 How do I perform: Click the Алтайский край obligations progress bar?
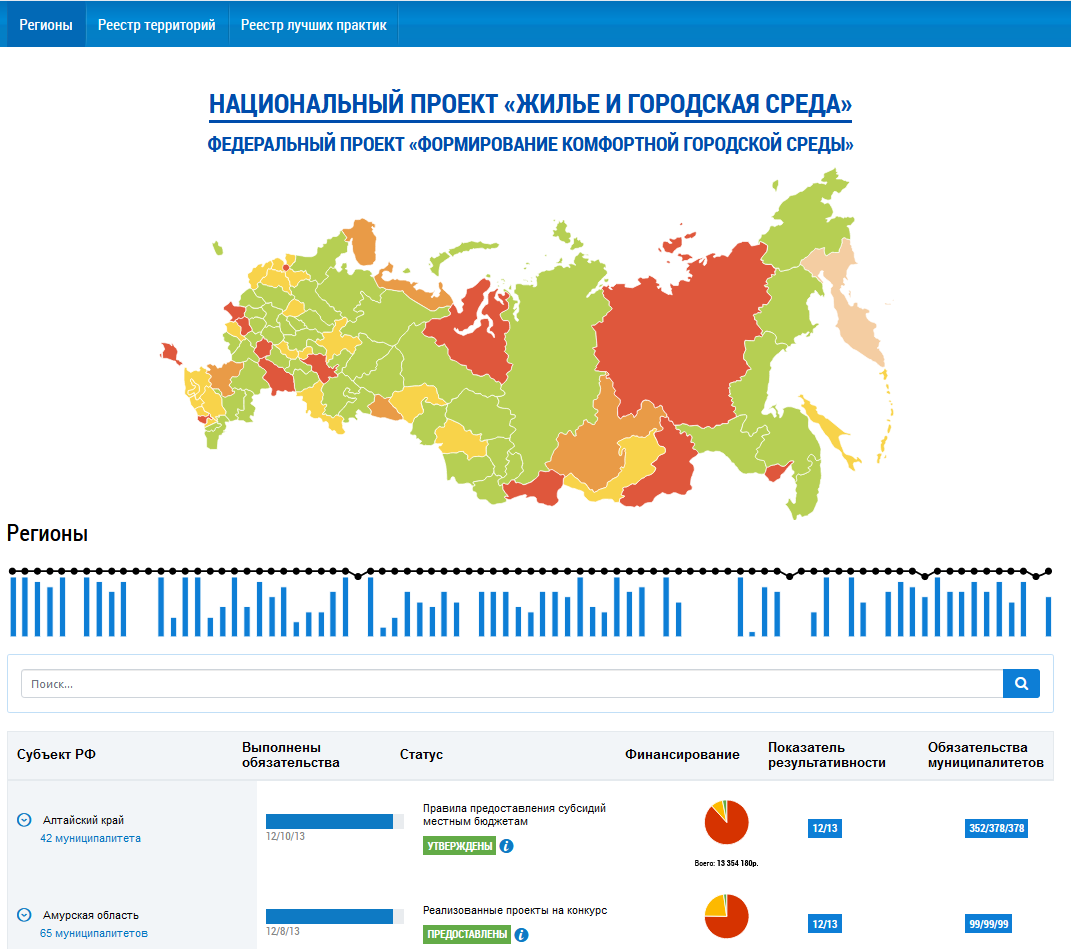(x=334, y=821)
